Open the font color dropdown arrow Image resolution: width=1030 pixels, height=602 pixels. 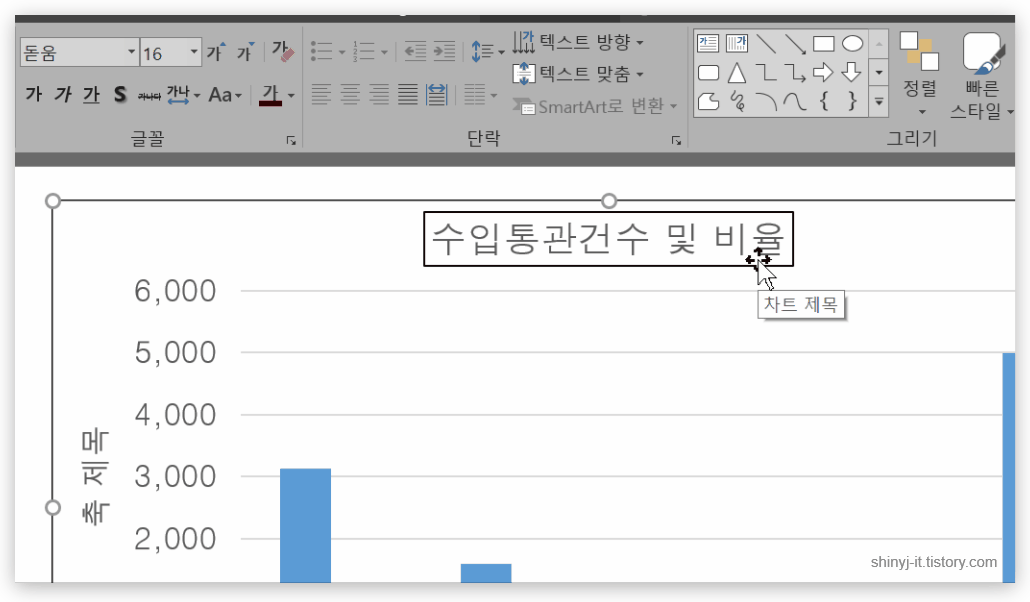(291, 96)
